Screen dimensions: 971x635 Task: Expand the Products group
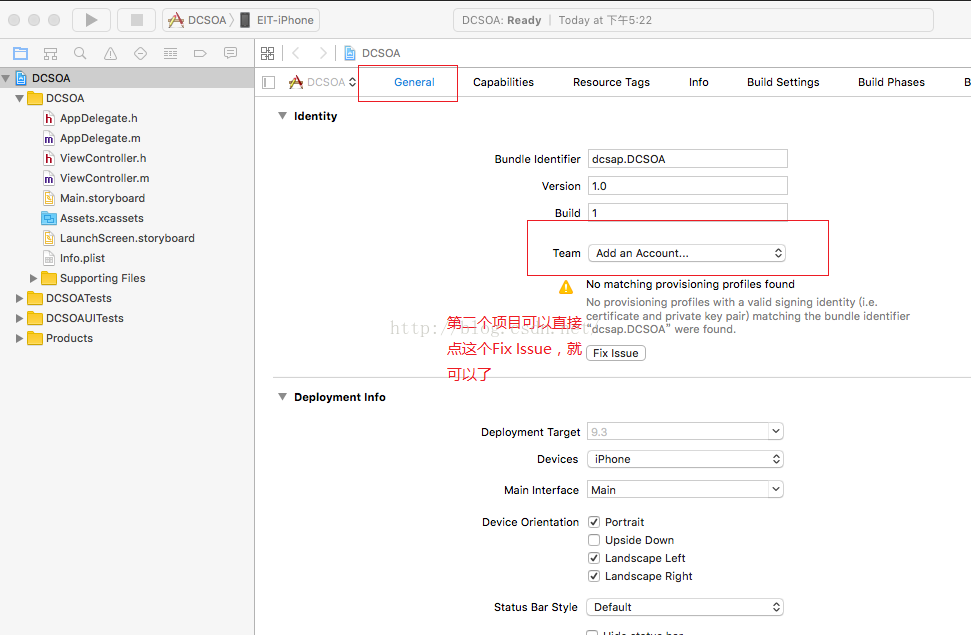tap(20, 338)
